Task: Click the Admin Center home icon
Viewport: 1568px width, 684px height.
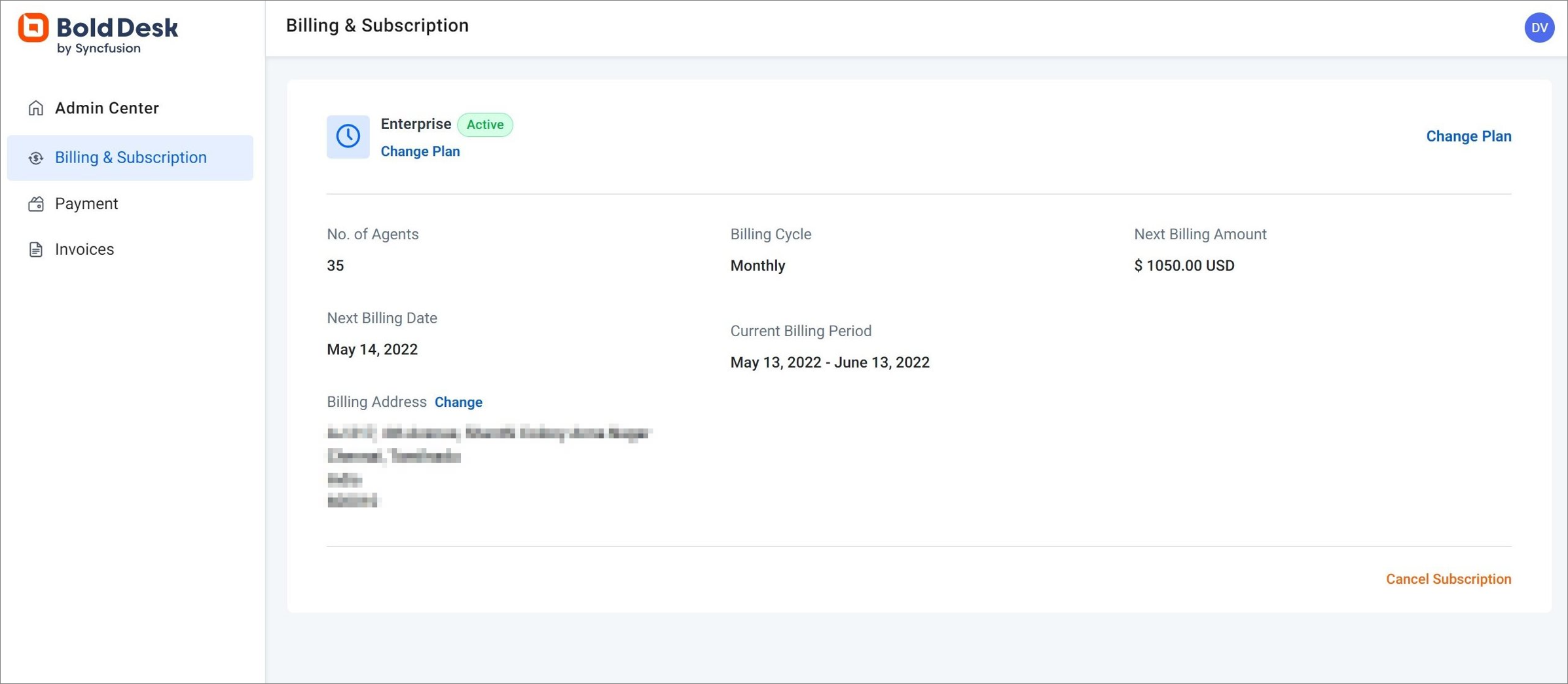Action: point(36,108)
